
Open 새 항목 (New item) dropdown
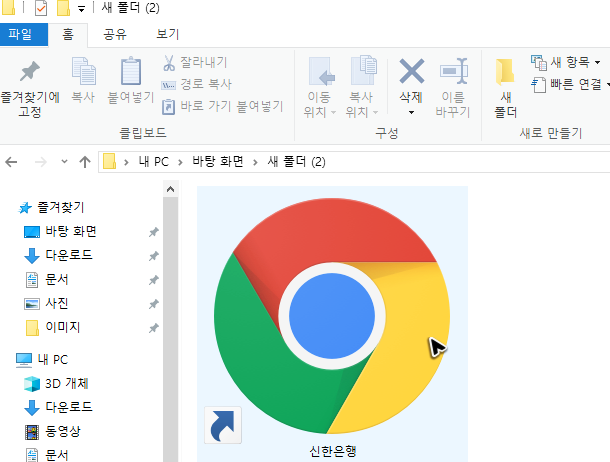coord(566,62)
